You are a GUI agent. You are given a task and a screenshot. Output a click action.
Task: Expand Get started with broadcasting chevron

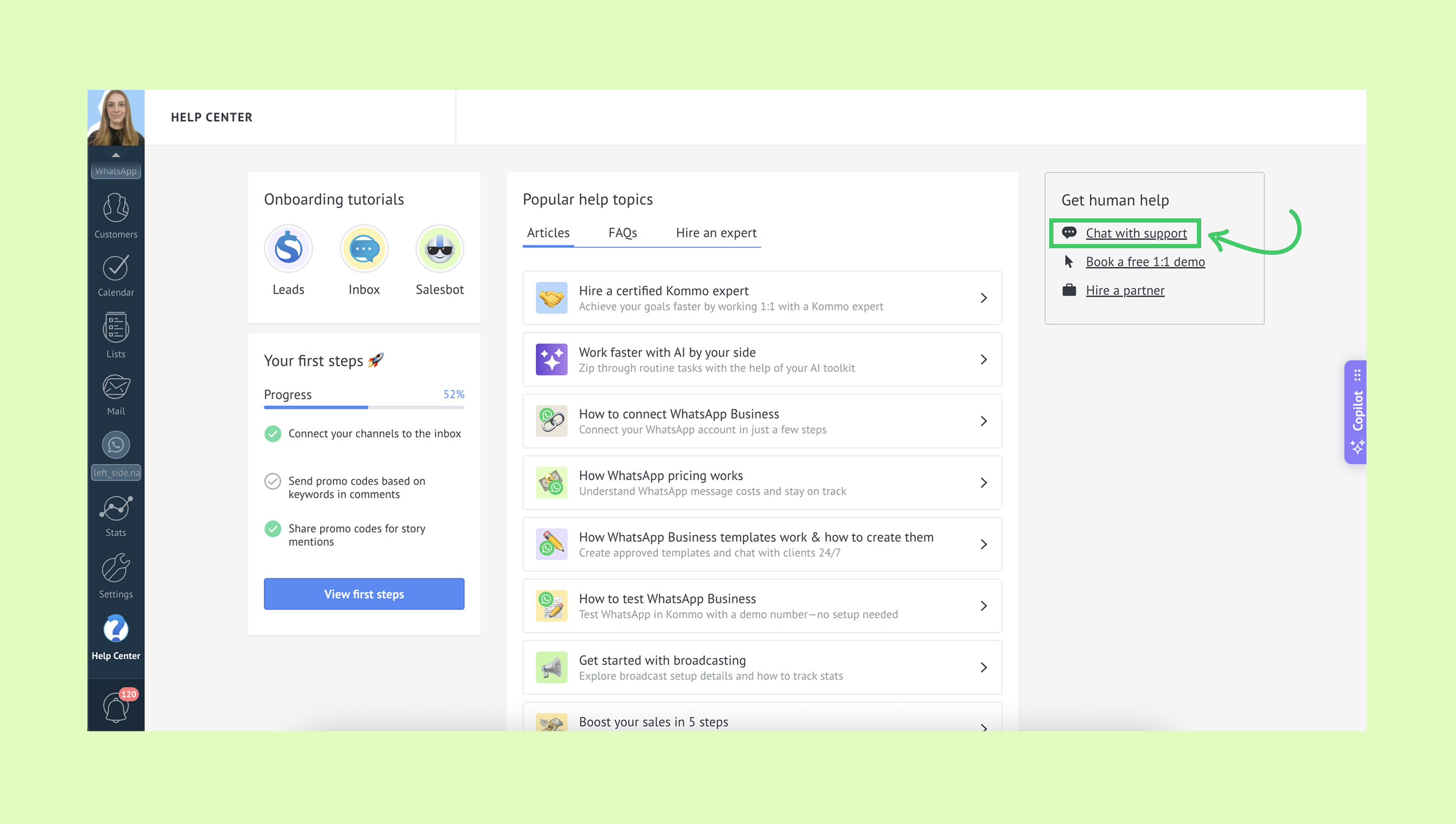click(x=984, y=668)
